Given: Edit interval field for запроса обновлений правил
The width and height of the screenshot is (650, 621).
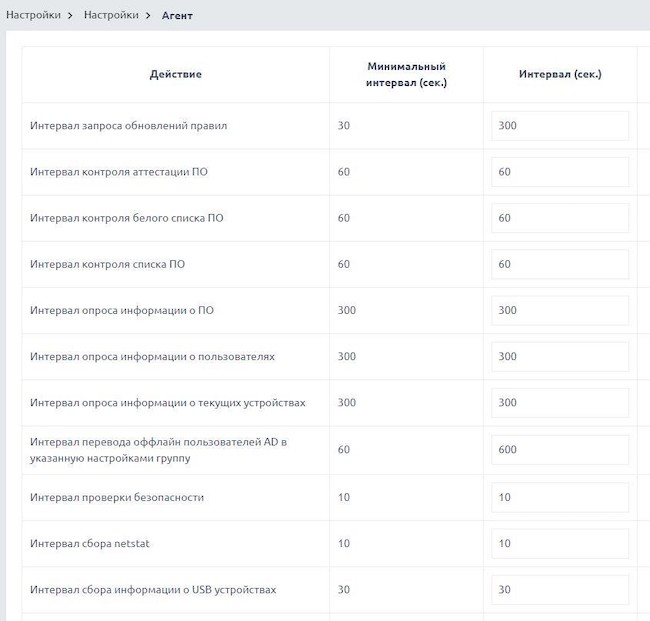Looking at the screenshot, I should tap(560, 126).
